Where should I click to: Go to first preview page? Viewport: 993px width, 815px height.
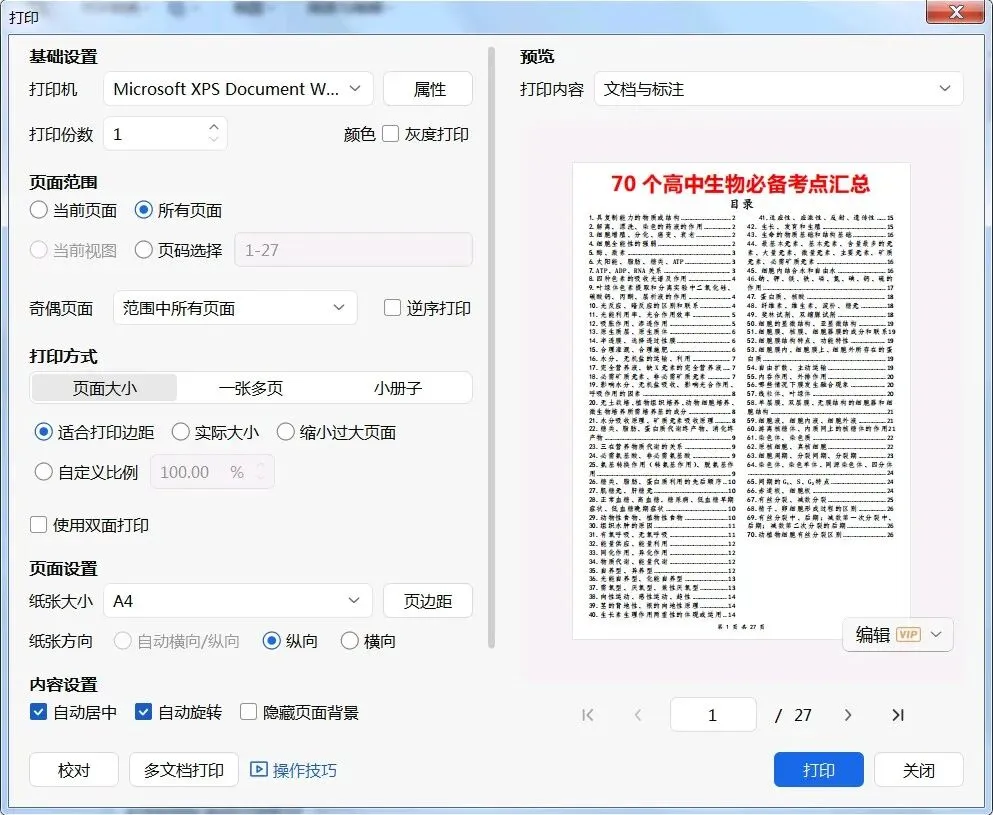tap(588, 715)
